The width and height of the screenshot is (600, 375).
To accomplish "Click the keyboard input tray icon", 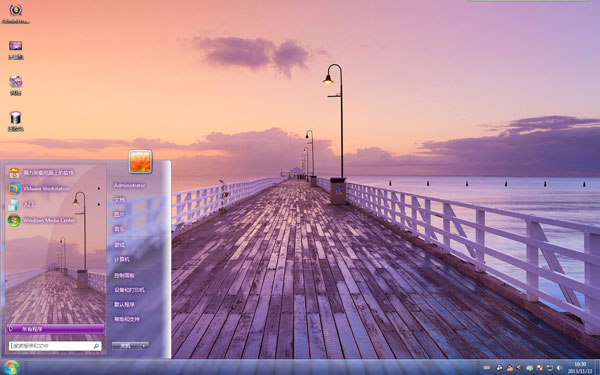I will click(x=487, y=367).
